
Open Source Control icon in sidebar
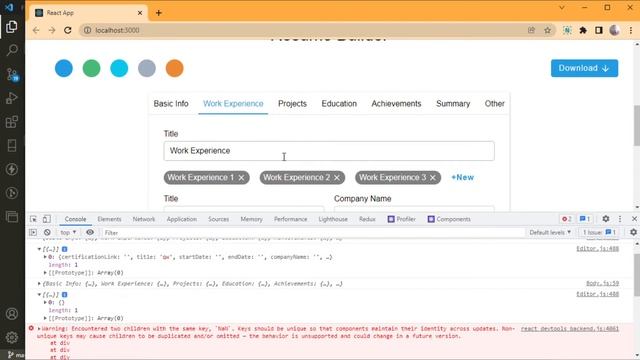tap(11, 74)
